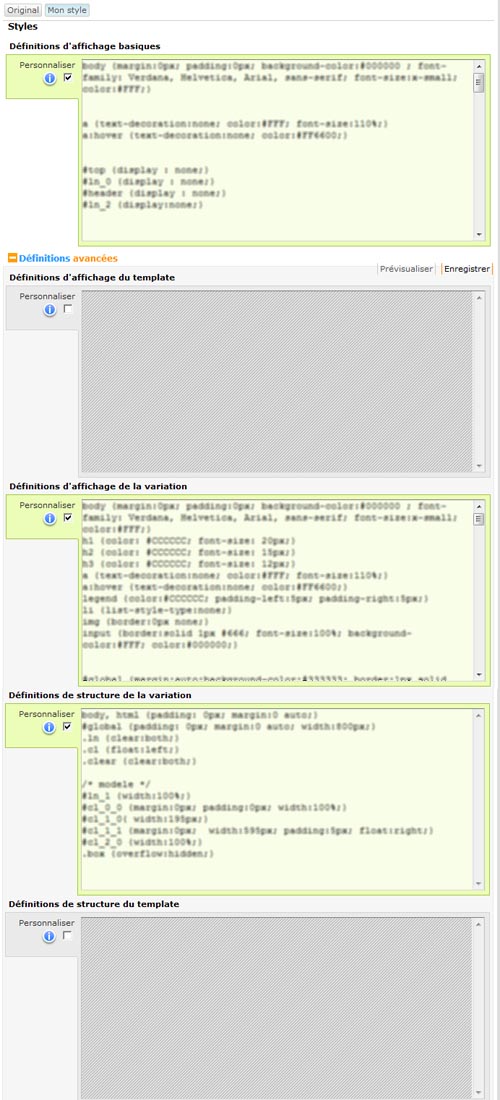Image resolution: width=500 pixels, height=1100 pixels.
Task: Enable Personnaliser for Définitions d'affichage du template
Action: point(68,309)
